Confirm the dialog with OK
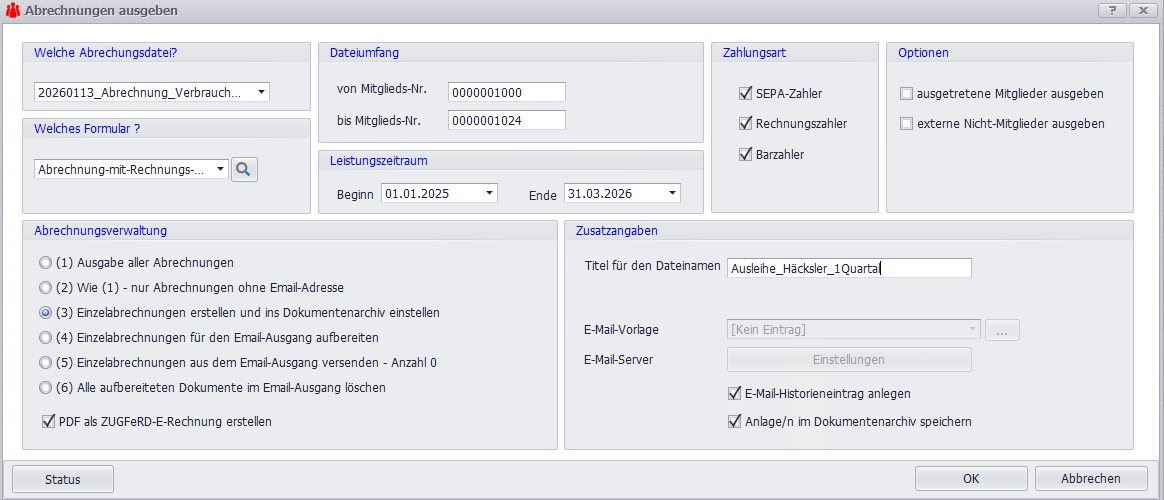This screenshot has height=500, width=1164. click(970, 479)
